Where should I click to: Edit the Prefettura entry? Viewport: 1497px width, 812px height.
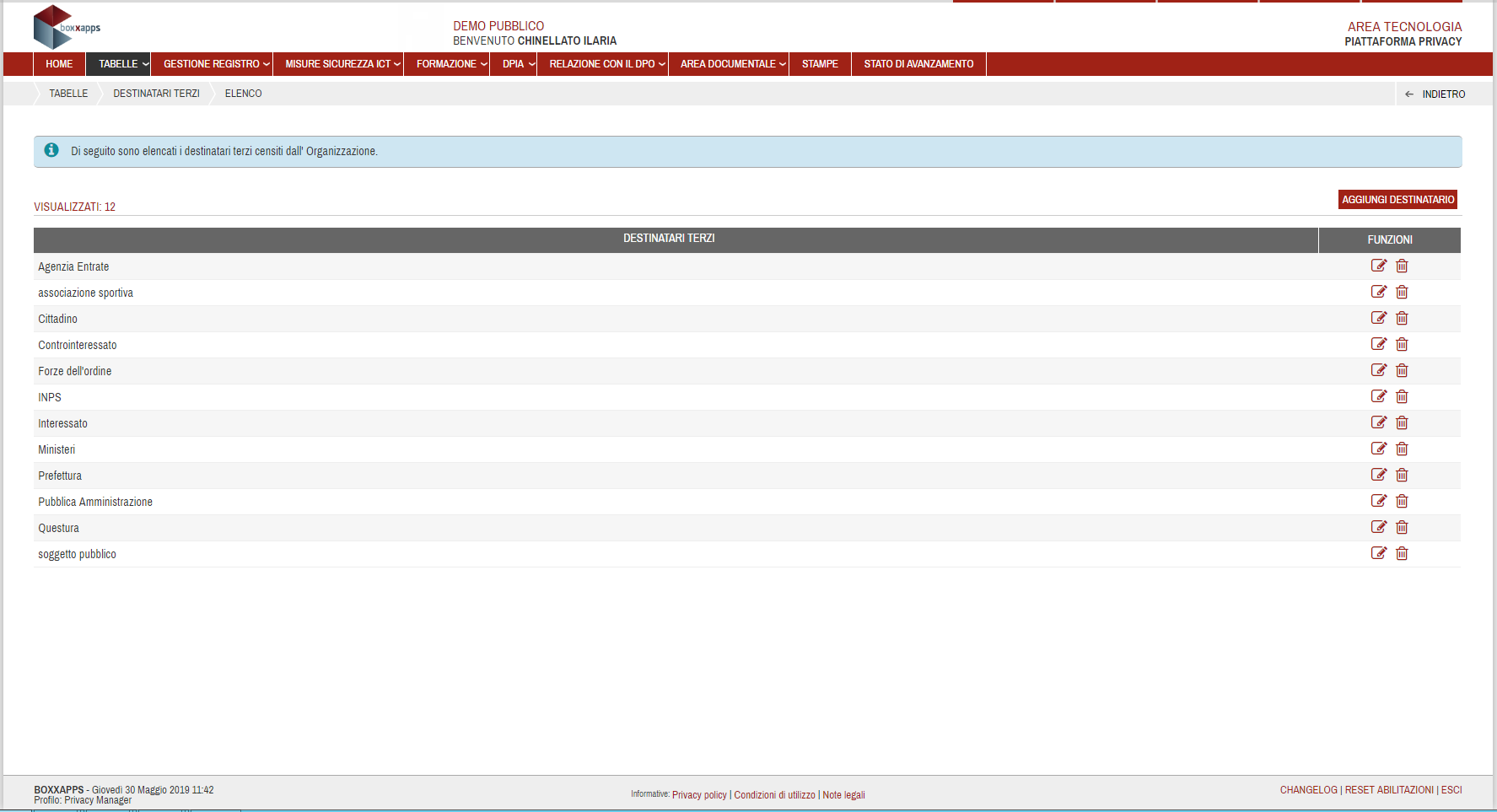[1379, 475]
